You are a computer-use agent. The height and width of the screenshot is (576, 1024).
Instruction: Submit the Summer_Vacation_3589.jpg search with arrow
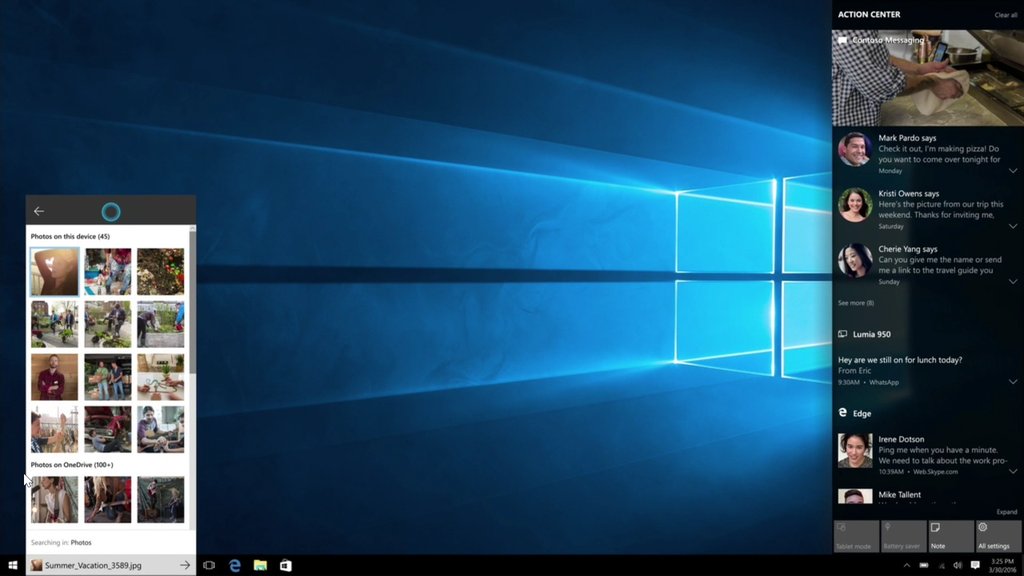point(185,564)
